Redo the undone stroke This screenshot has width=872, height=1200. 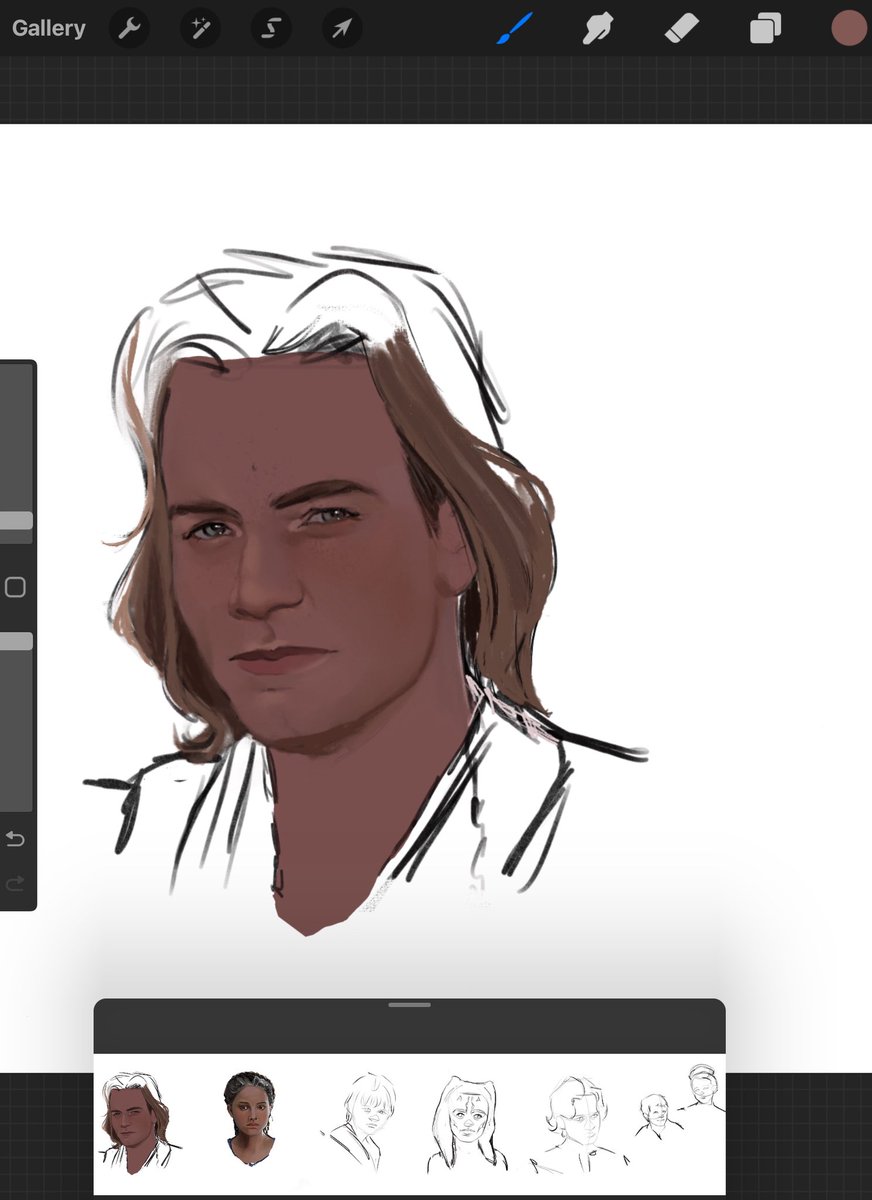pyautogui.click(x=16, y=883)
